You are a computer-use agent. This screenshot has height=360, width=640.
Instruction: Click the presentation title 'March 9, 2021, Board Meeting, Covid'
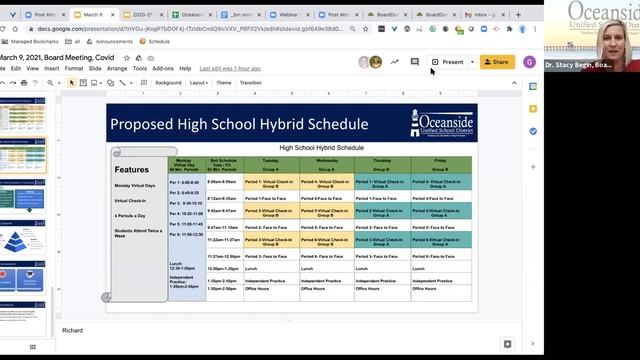[x=56, y=58]
